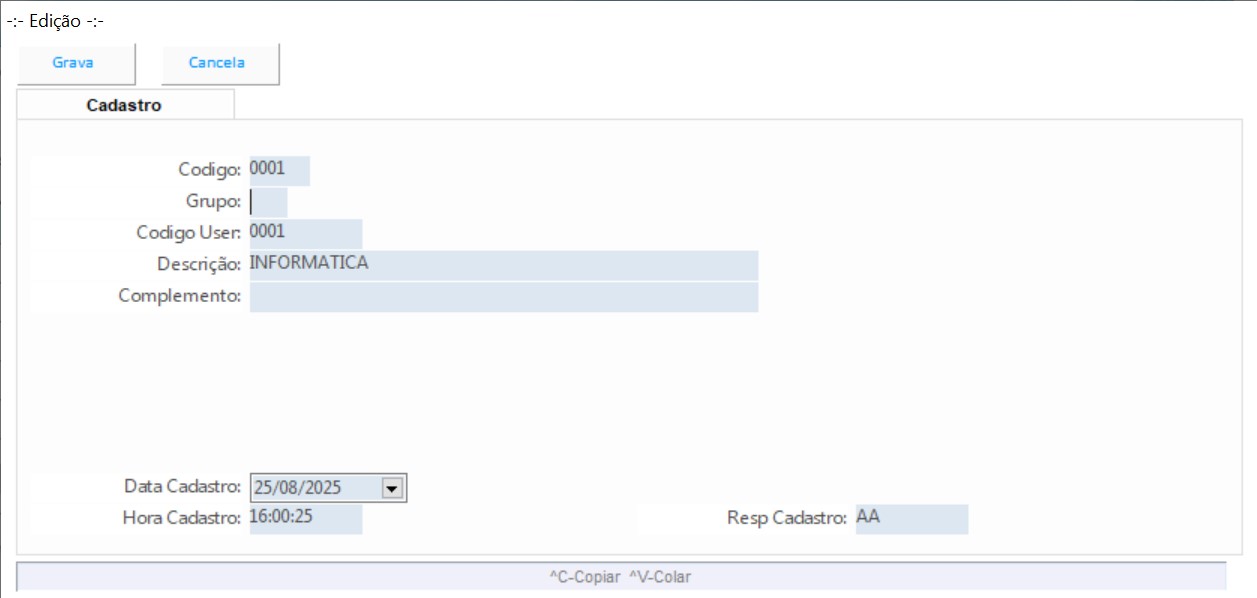Click the Complemento label text
This screenshot has height=598, width=1257.
tap(179, 297)
